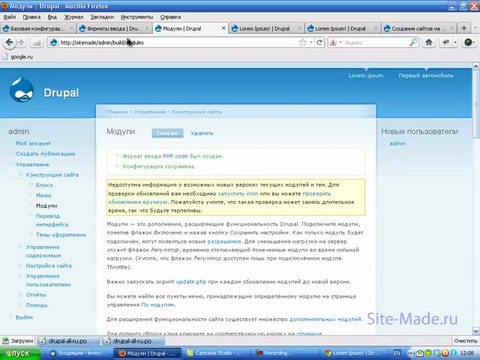Open Создать публикацию in the sidebar
This screenshot has width=480, height=360.
[x=45, y=154]
